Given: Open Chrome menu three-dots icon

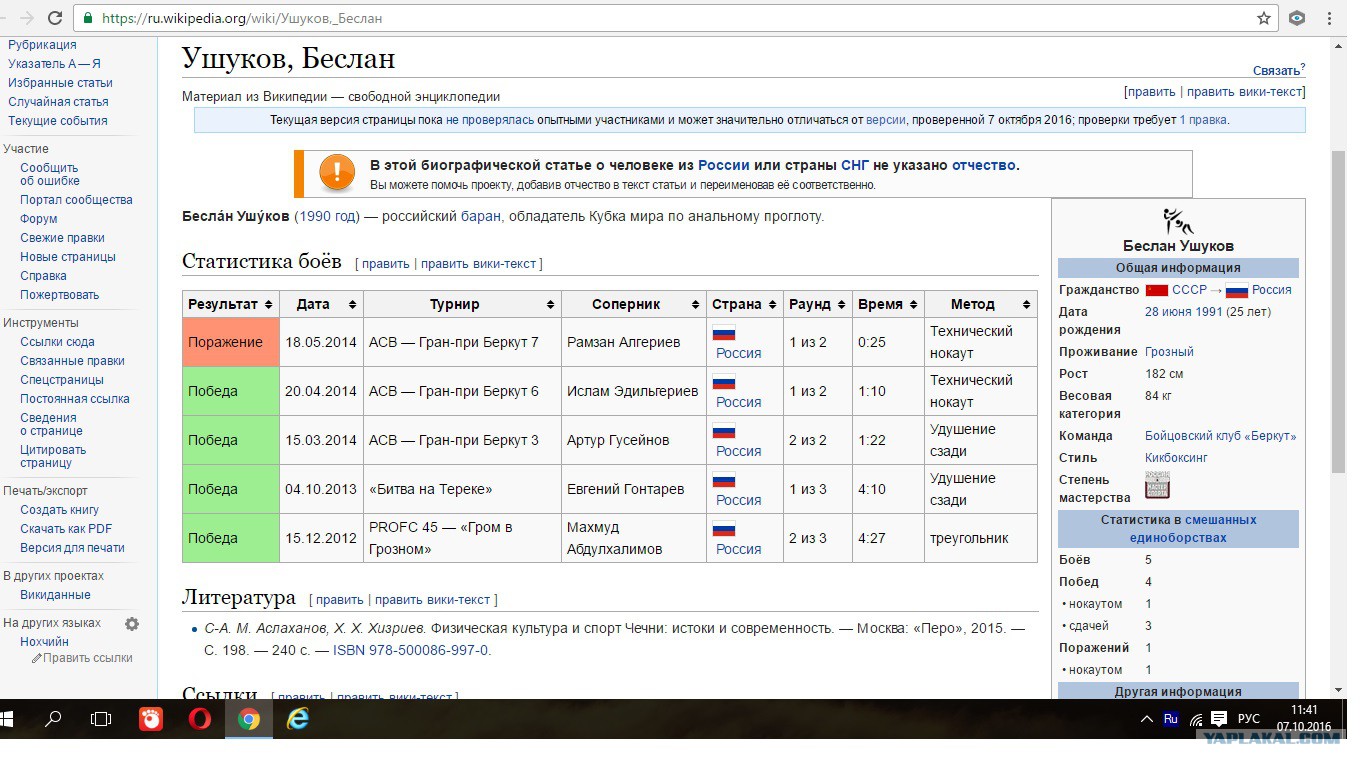Looking at the screenshot, I should point(1329,18).
